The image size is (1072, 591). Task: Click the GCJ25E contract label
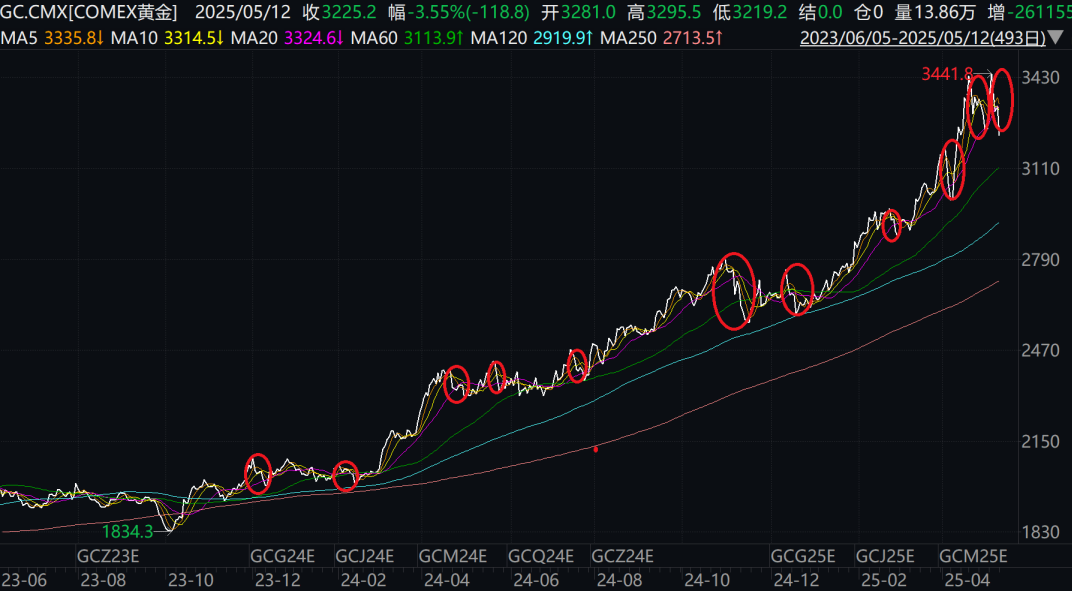pyautogui.click(x=887, y=555)
